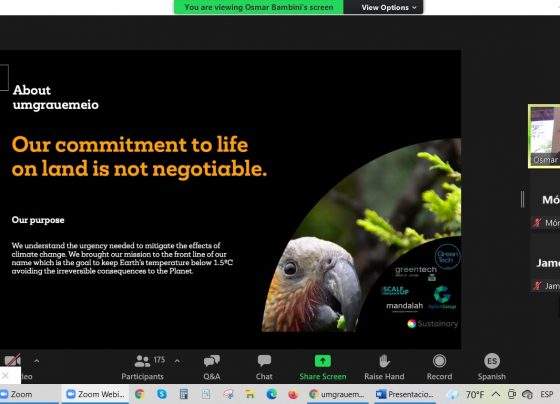Click the parrot photo on the slide

[361, 236]
